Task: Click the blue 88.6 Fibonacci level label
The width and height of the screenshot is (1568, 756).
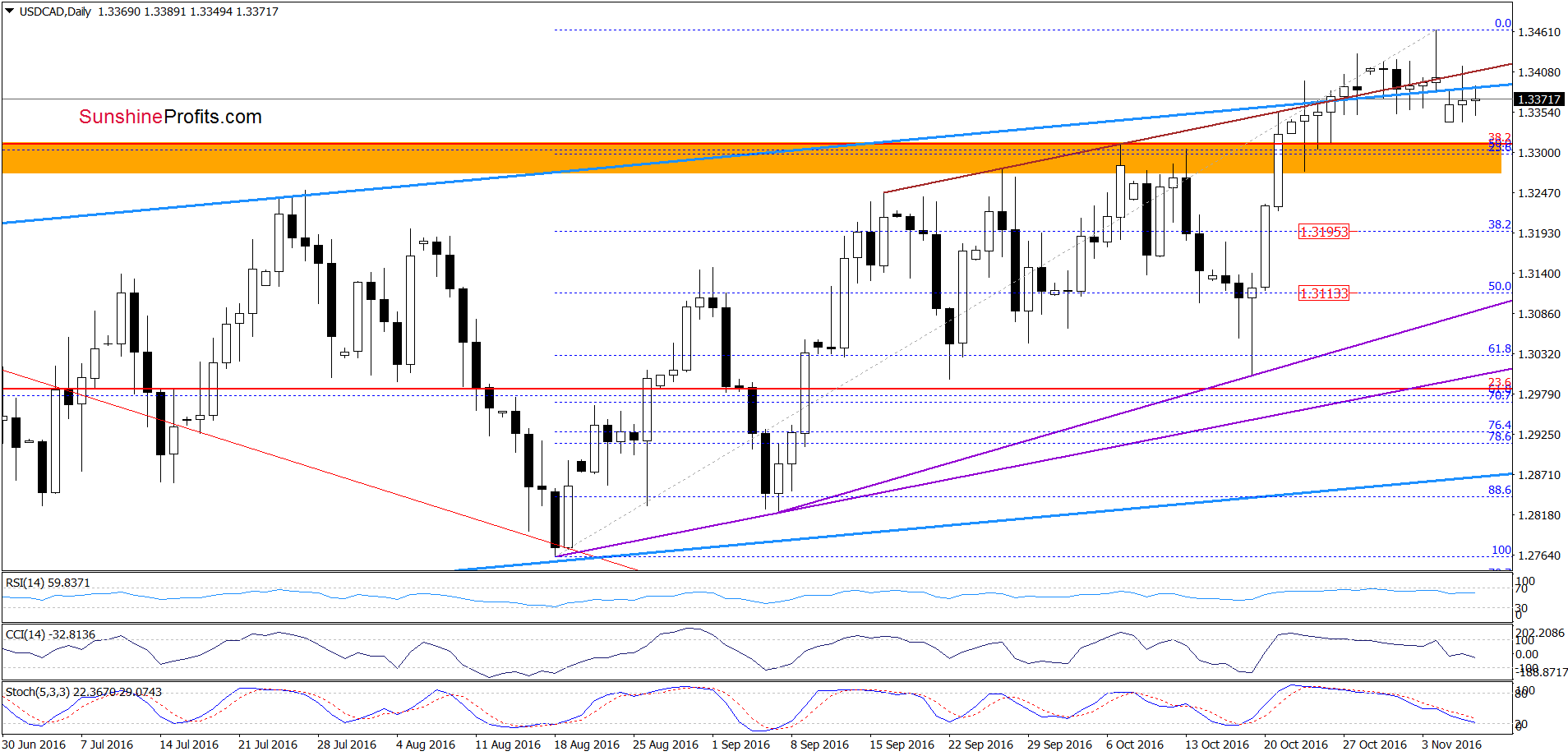Action: point(1500,490)
